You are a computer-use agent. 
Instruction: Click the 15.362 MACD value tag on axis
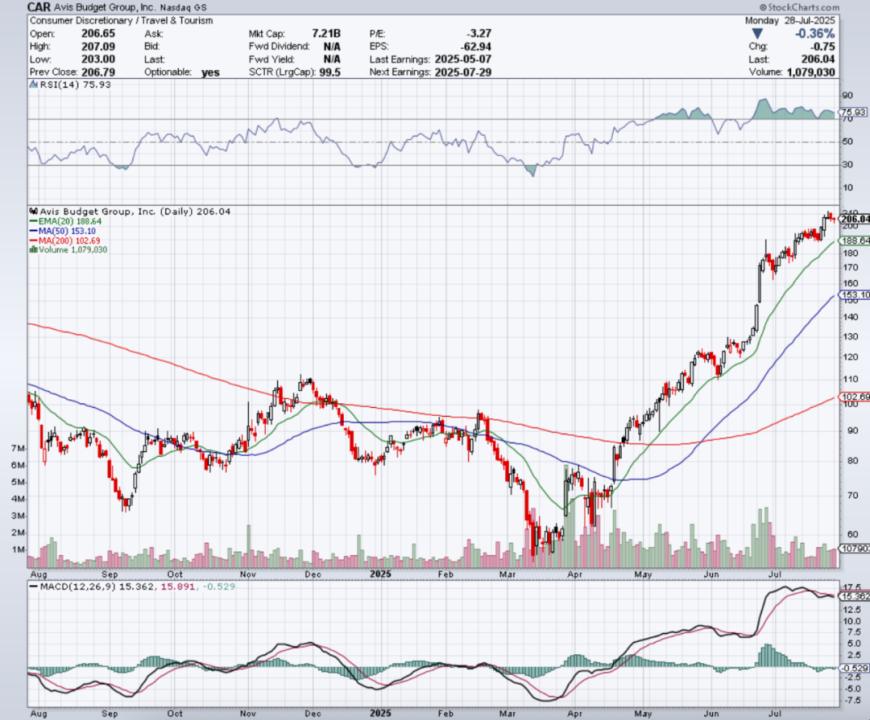click(x=855, y=596)
